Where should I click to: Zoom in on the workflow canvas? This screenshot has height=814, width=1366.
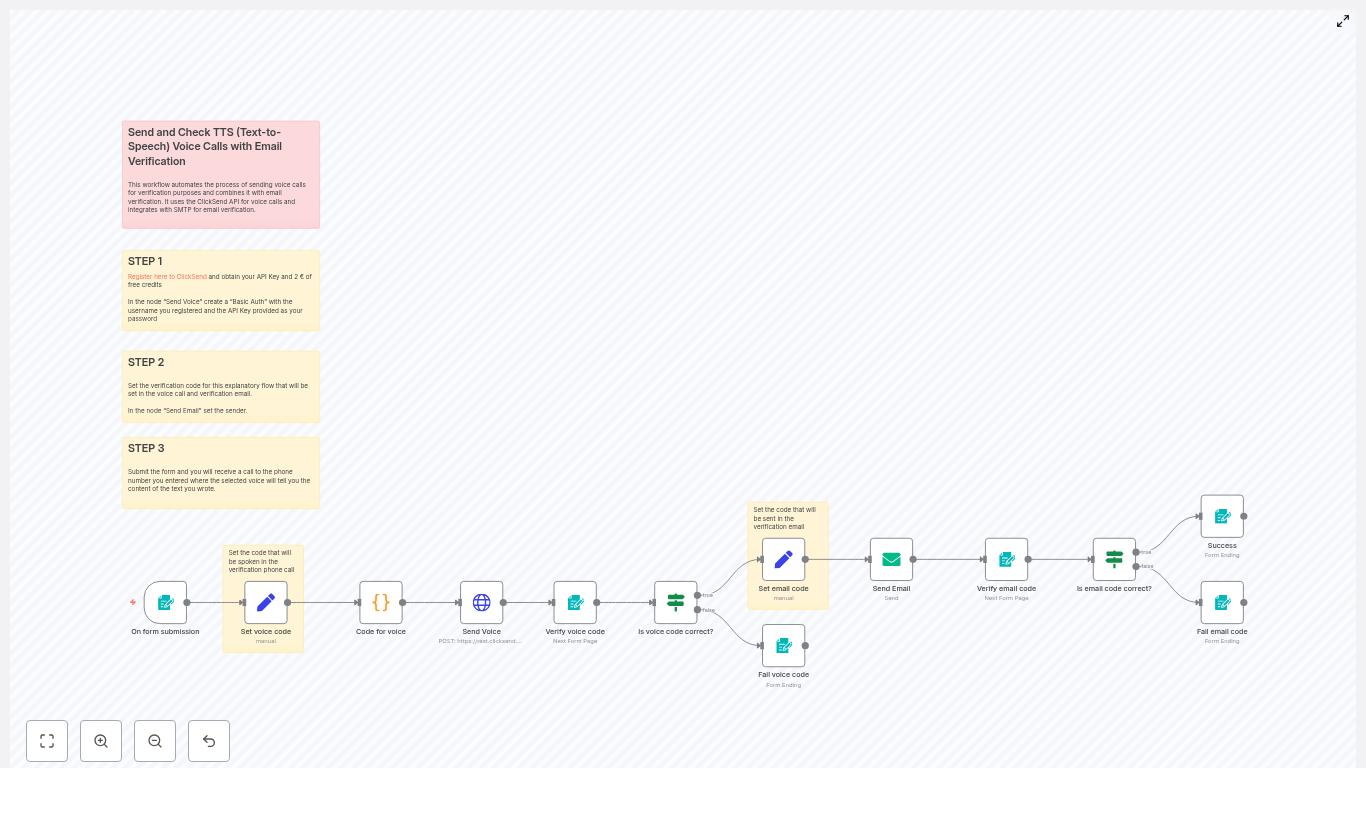tap(101, 741)
